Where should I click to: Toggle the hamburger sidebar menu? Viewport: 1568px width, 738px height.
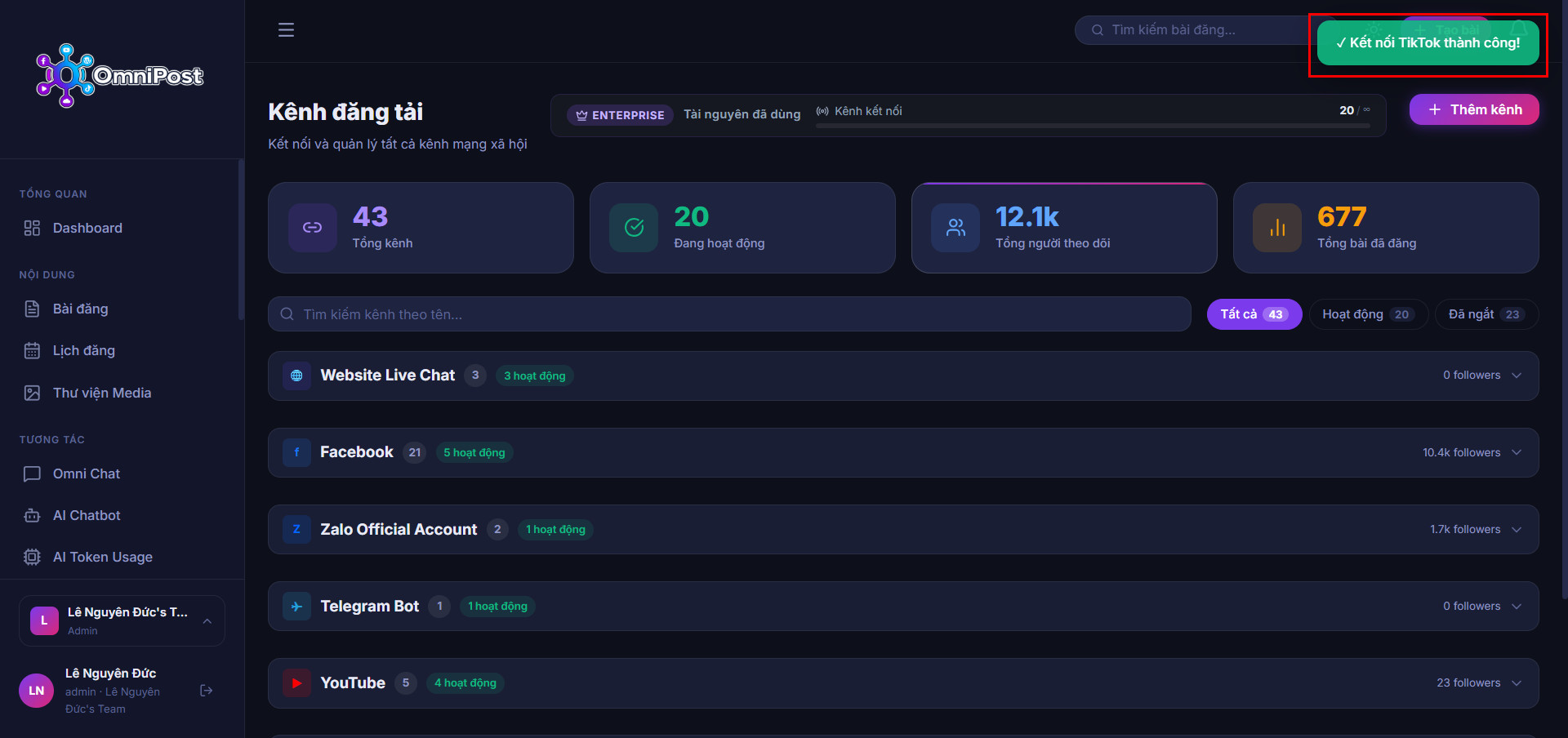(x=286, y=30)
